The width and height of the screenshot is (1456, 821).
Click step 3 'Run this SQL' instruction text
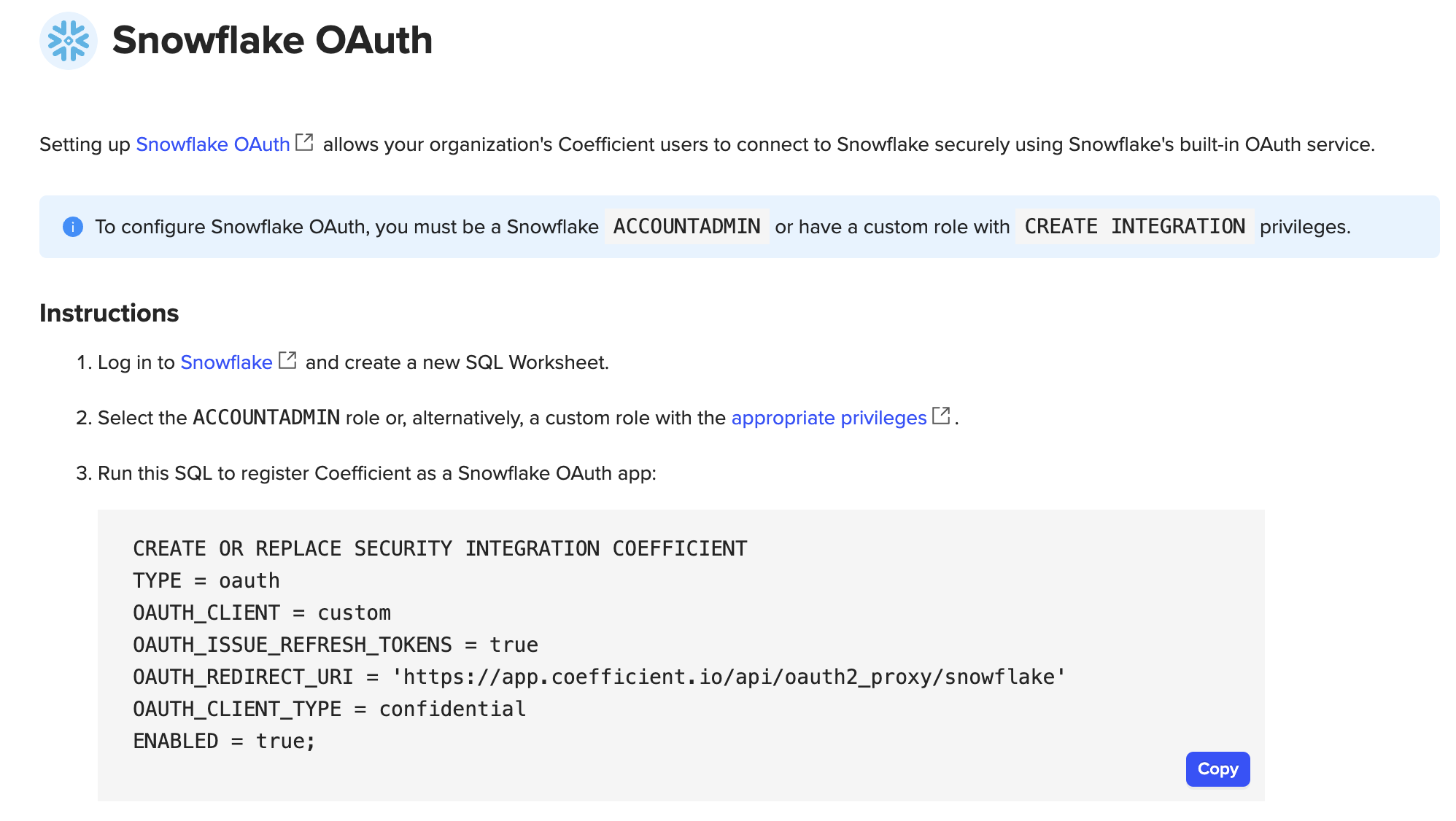pos(377,473)
